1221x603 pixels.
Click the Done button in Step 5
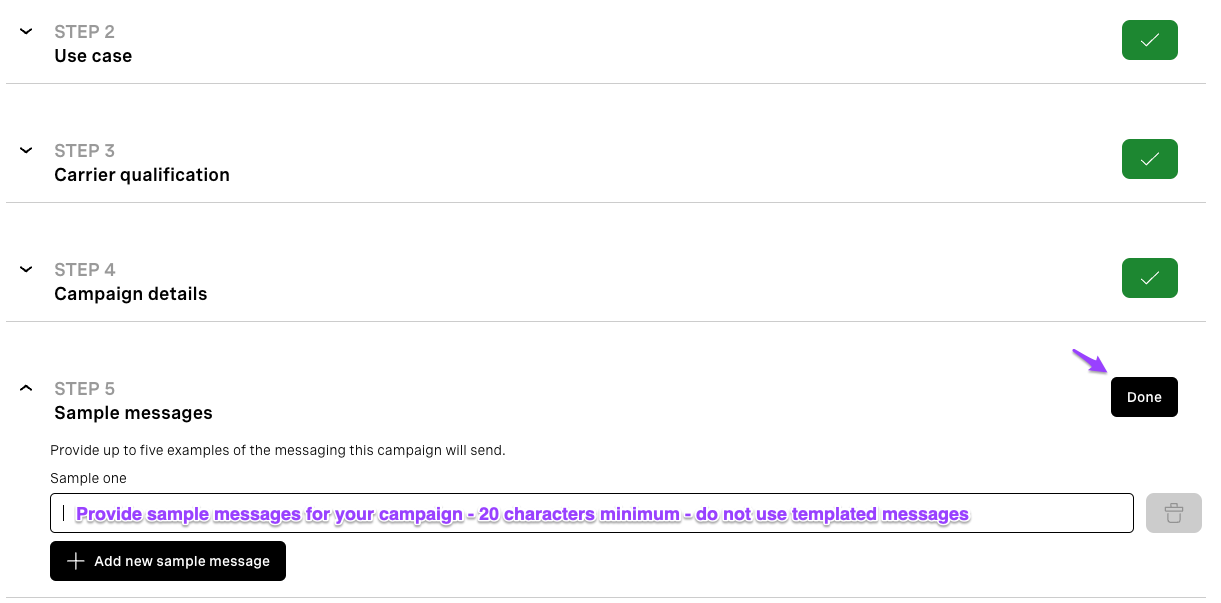[x=1144, y=397]
